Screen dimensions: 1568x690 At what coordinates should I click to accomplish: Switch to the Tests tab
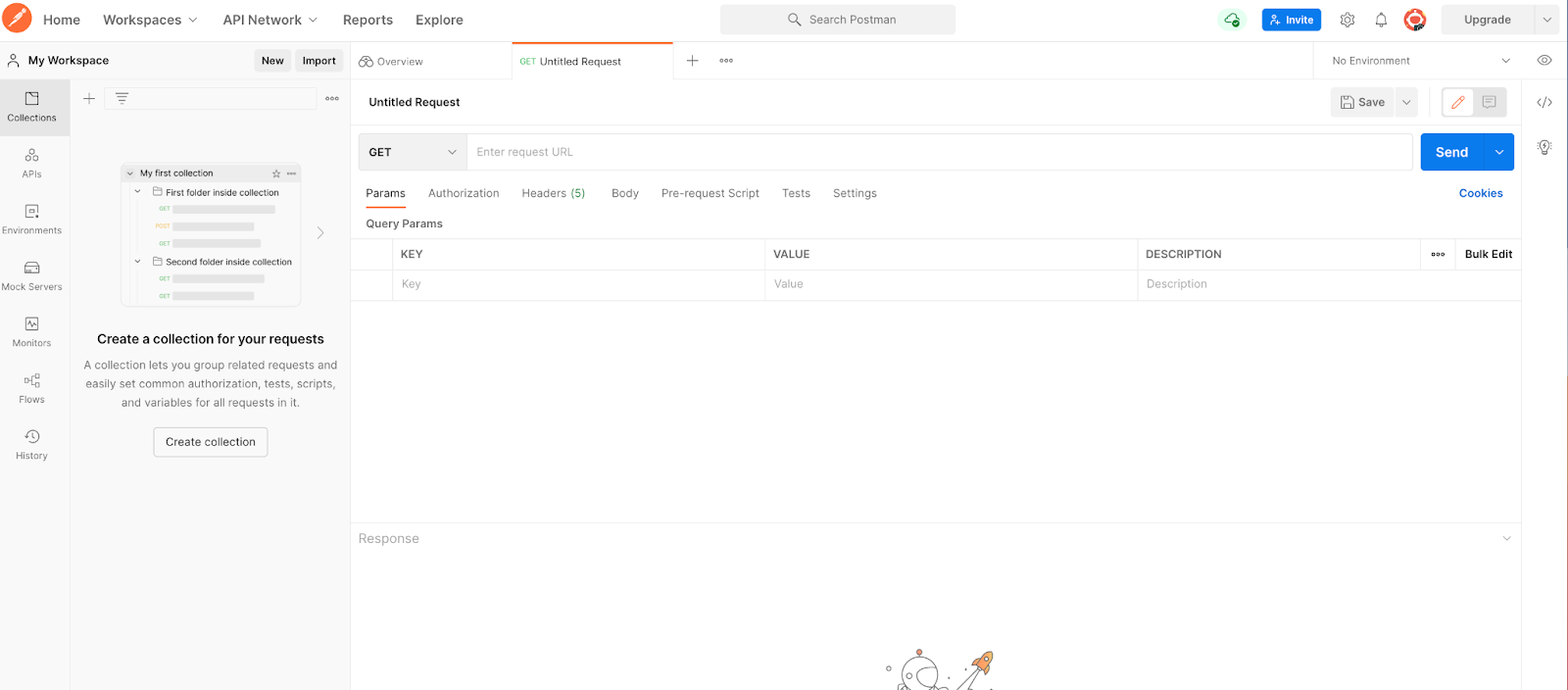796,193
